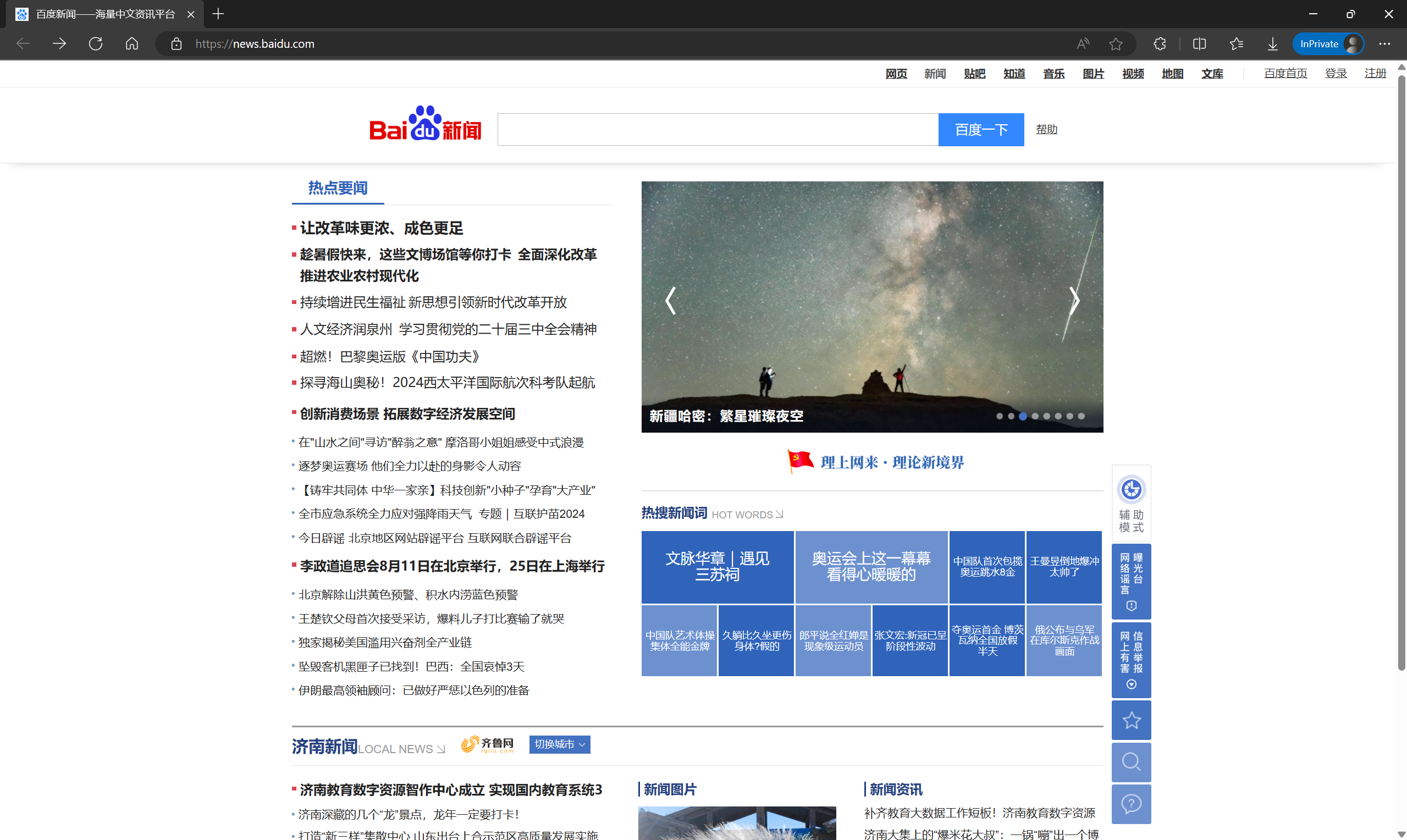Image resolution: width=1407 pixels, height=840 pixels.
Task: Open the browser Settings and more menu
Action: click(x=1384, y=43)
